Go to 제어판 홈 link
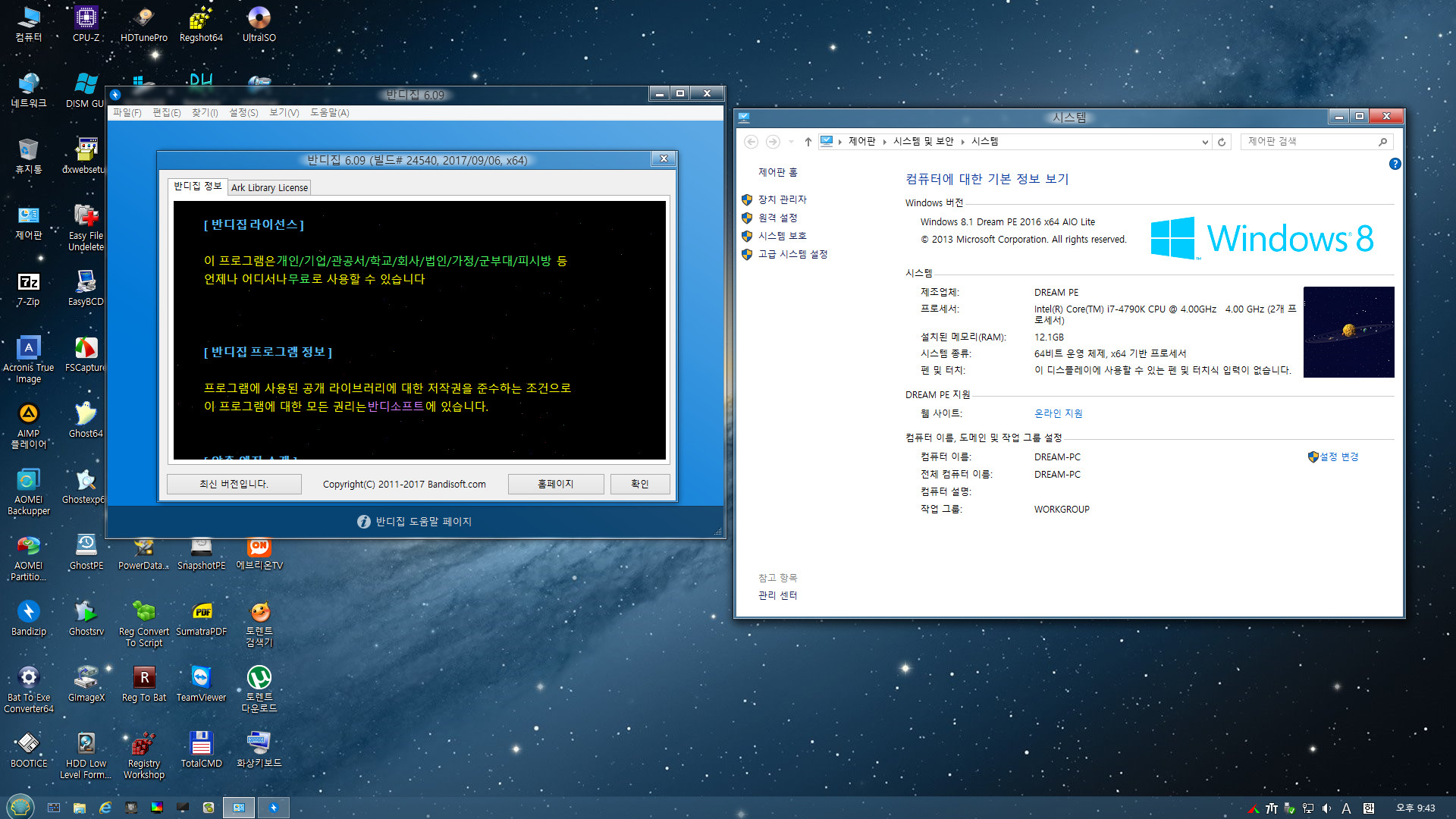The image size is (1456, 819). [777, 172]
